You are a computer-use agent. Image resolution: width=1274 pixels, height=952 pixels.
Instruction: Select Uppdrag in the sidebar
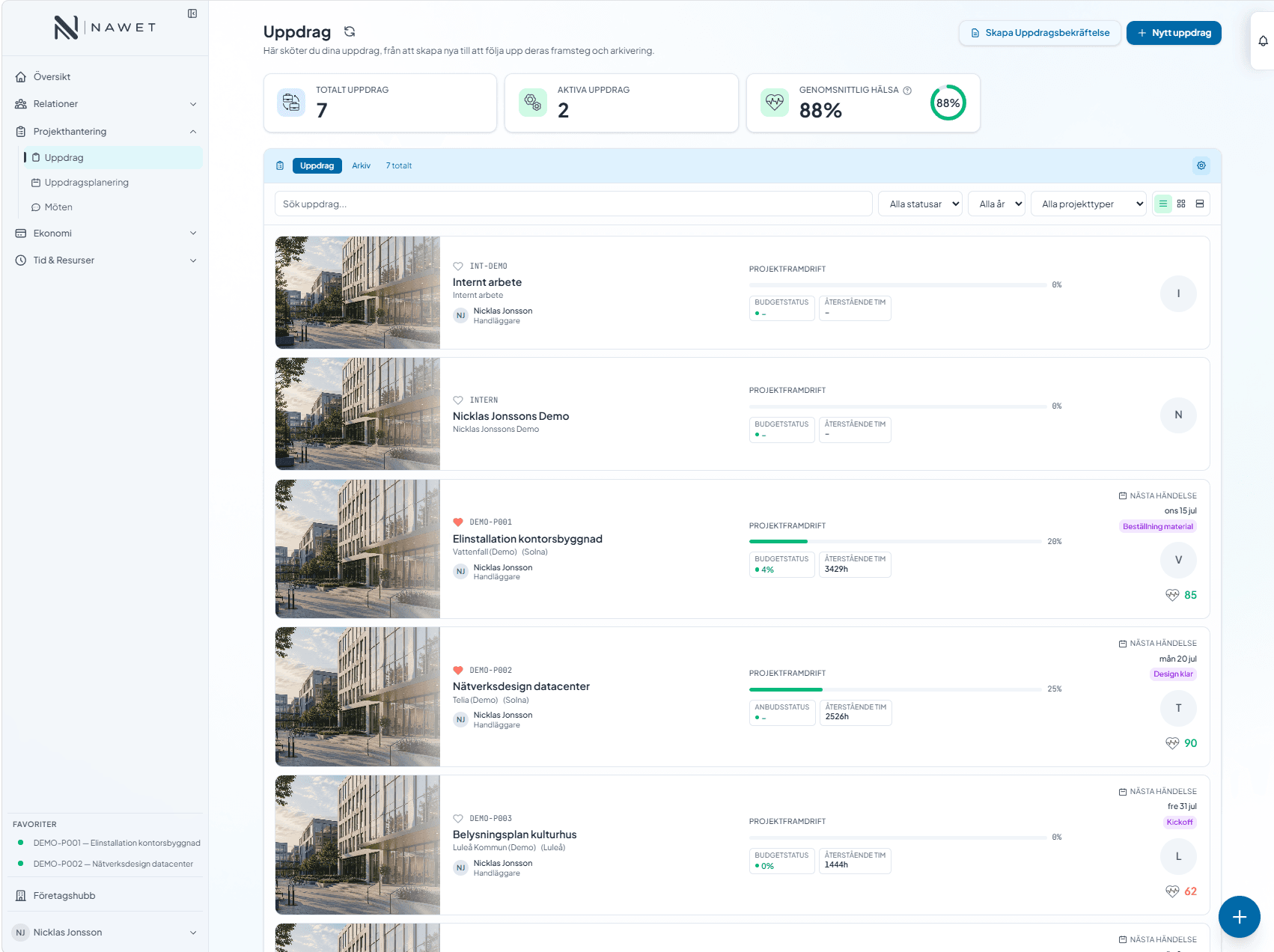pos(112,158)
